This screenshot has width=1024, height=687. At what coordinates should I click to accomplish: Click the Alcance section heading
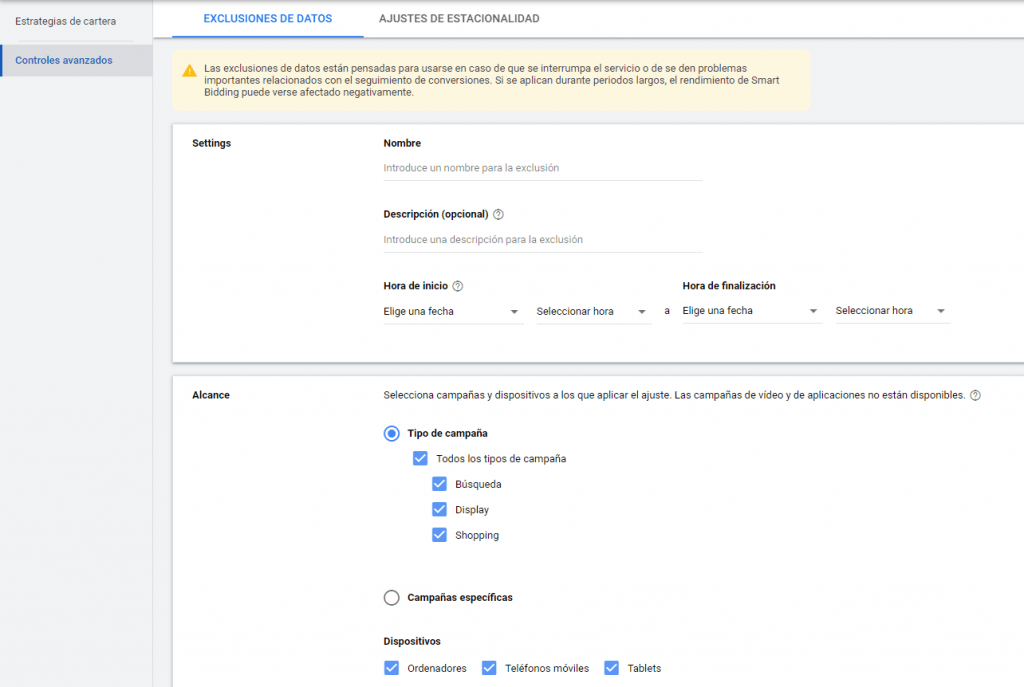point(210,395)
